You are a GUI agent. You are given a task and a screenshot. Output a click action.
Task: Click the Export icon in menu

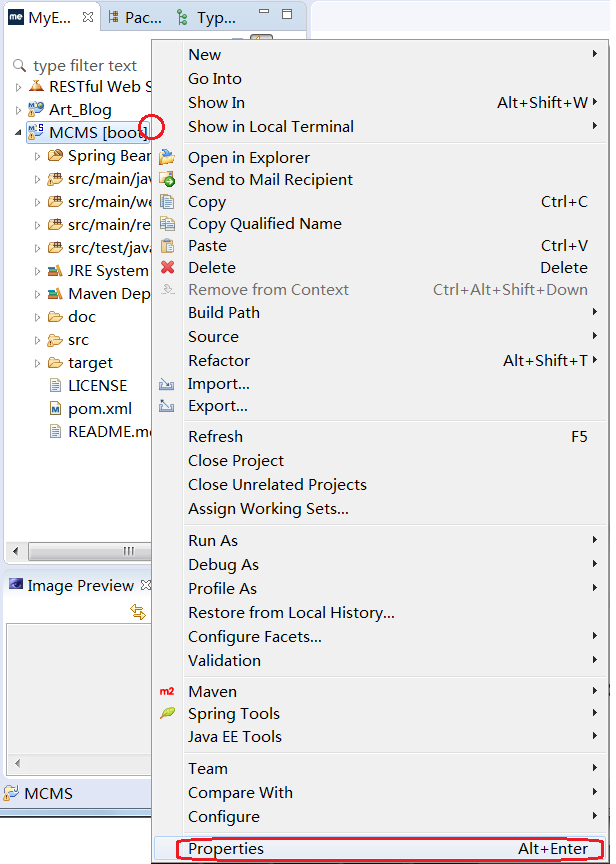coord(166,407)
